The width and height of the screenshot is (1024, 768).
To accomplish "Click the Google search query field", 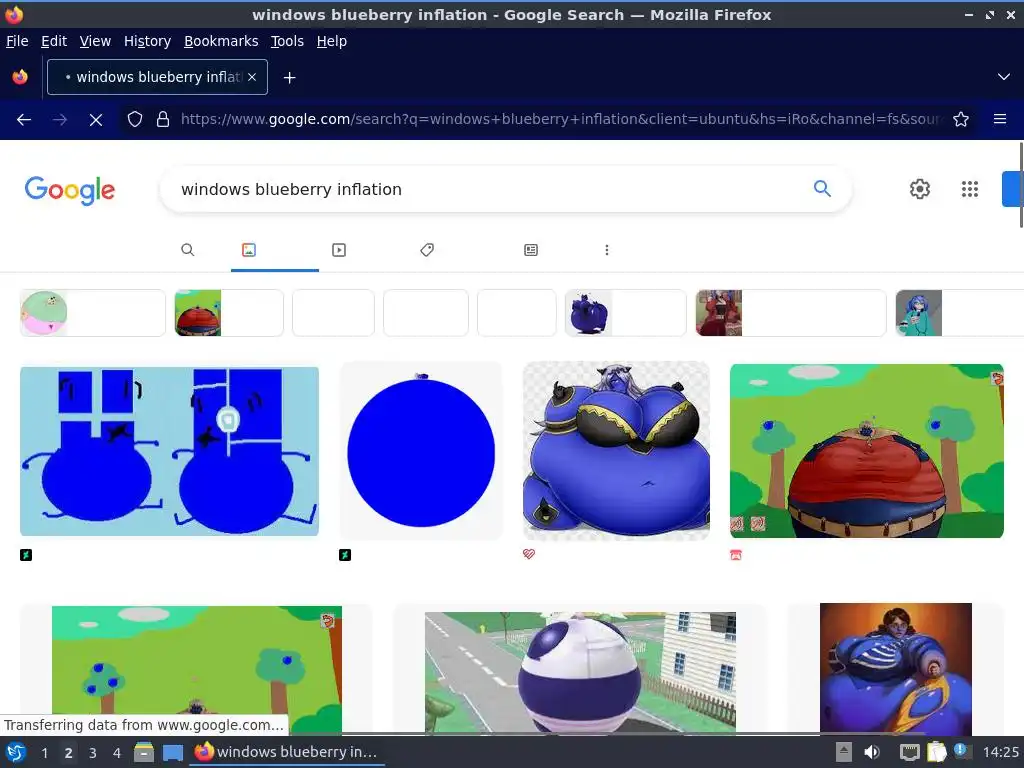I will coord(483,189).
